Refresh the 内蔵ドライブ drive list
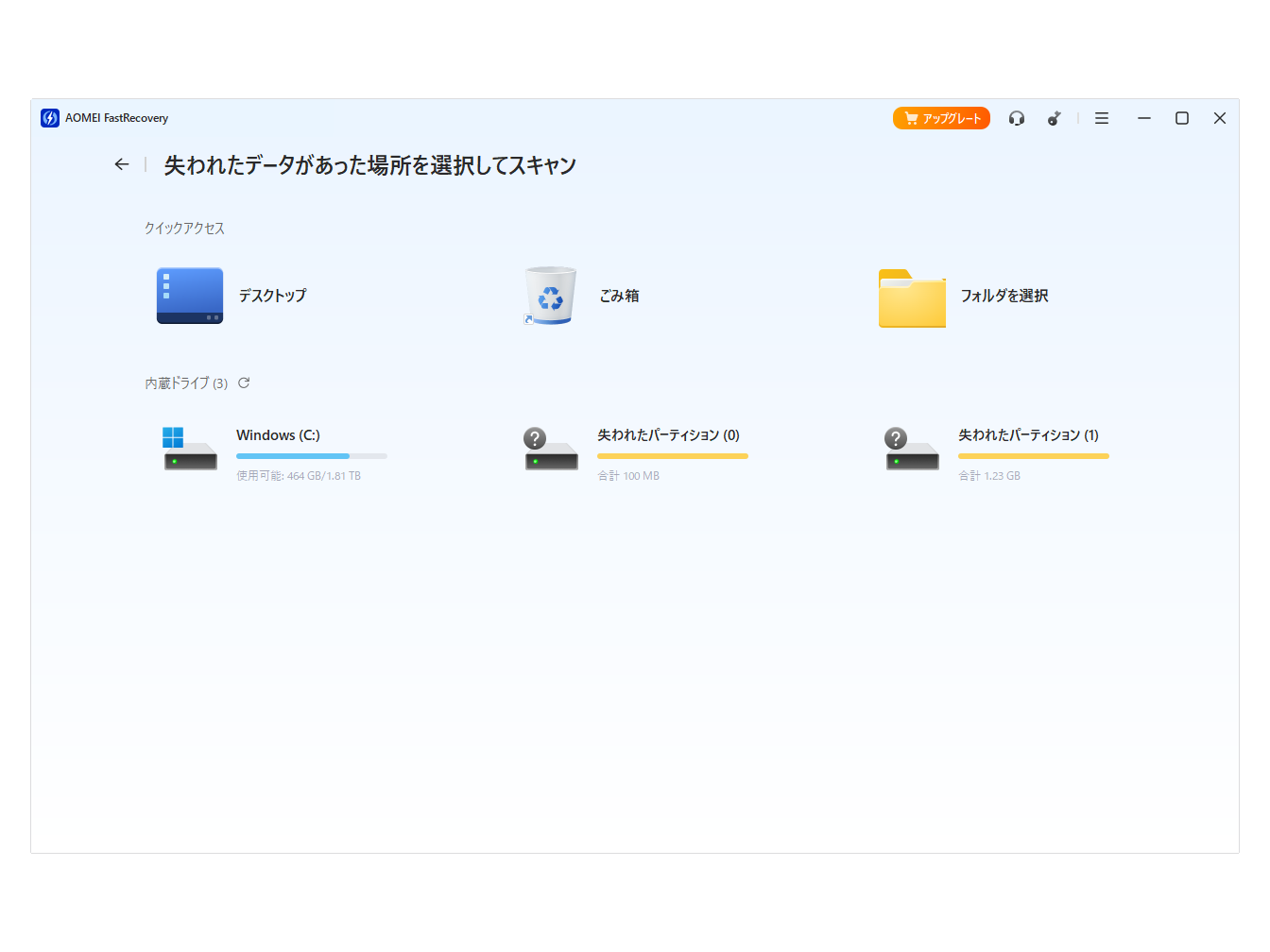The image size is (1270, 952). coord(244,382)
